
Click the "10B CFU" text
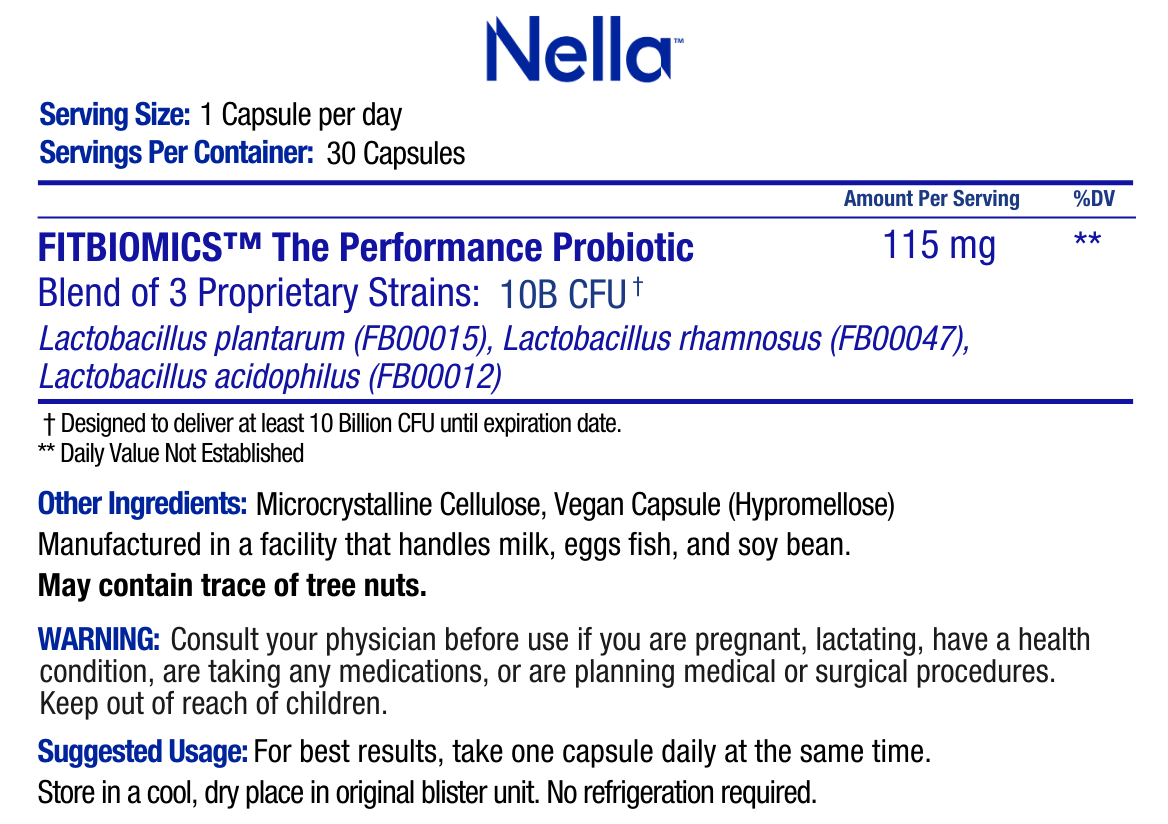[561, 294]
